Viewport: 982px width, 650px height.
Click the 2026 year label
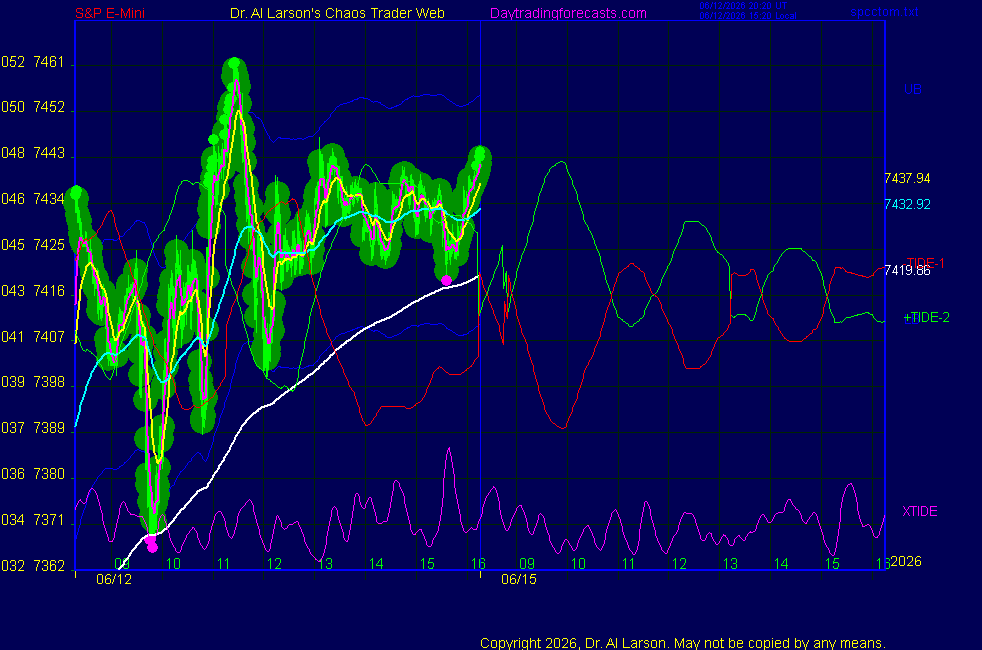906,561
